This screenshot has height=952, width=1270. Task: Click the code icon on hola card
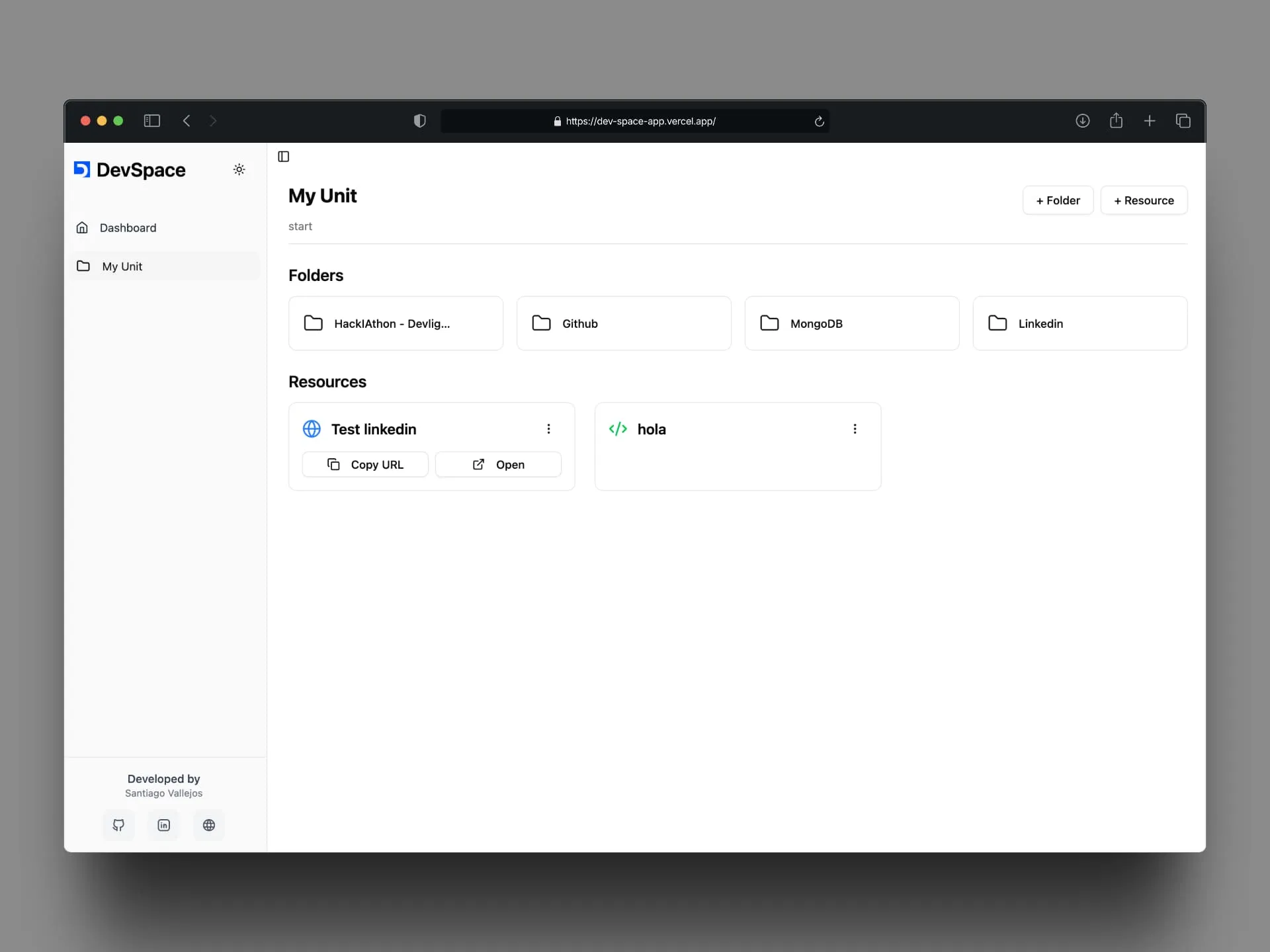pyautogui.click(x=618, y=429)
